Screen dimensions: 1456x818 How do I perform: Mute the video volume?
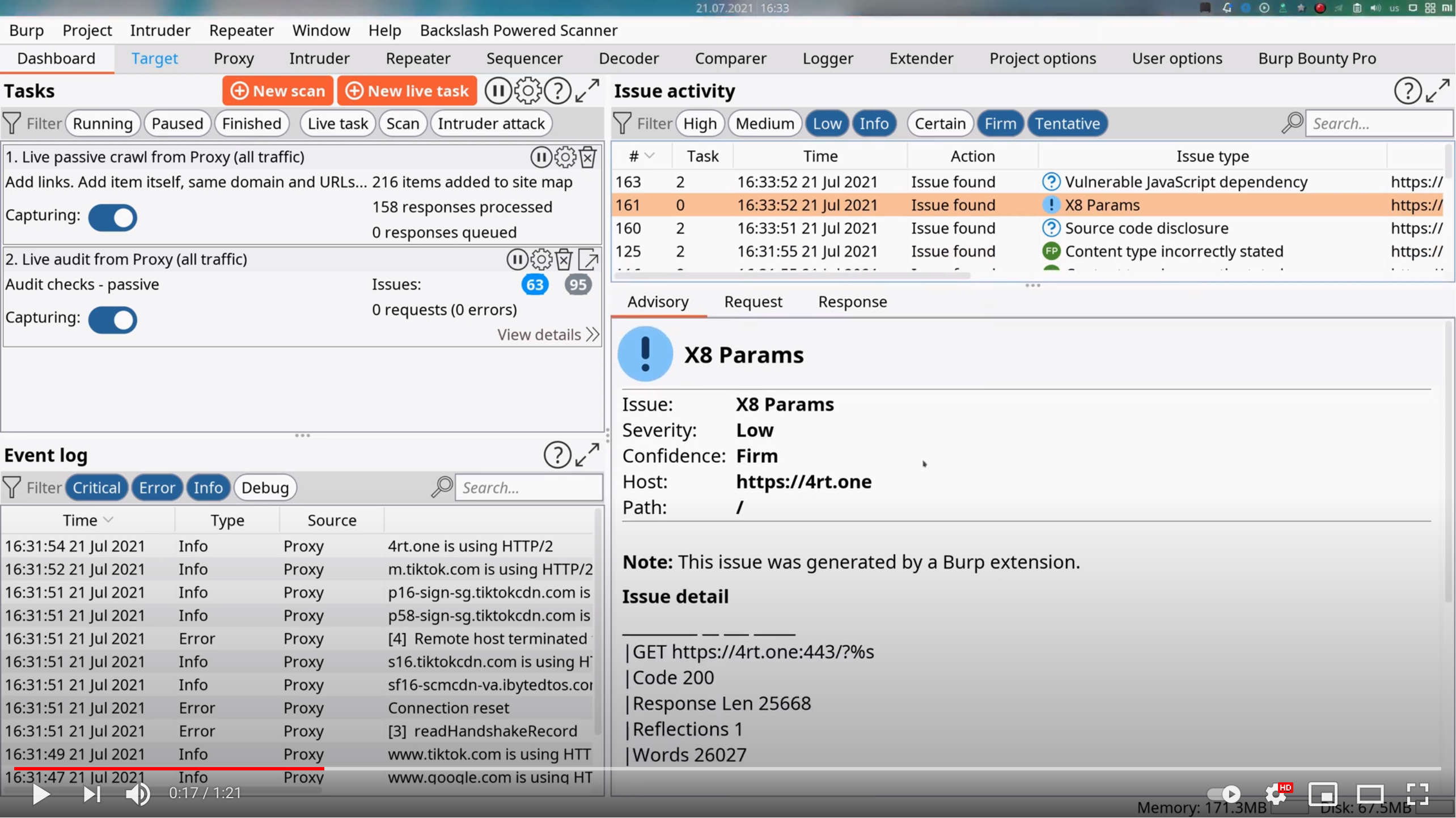tap(138, 794)
